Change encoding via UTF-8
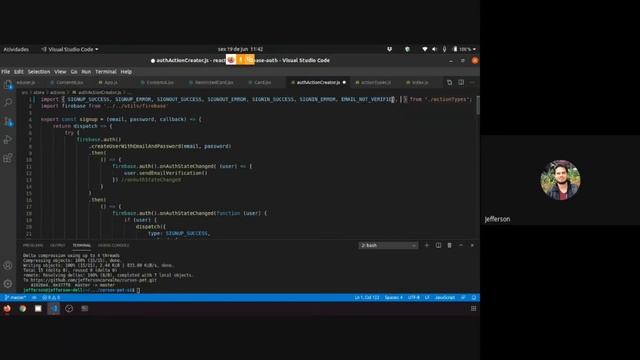The image size is (640, 360). coord(413,298)
